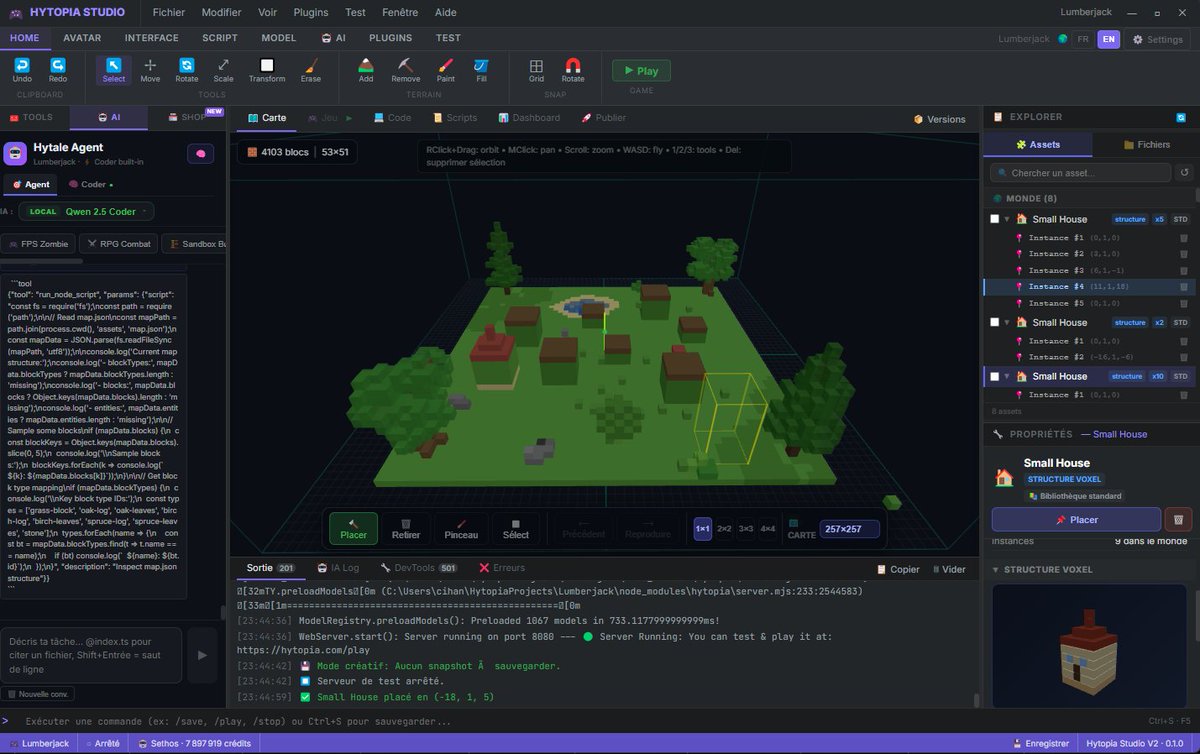Choose the Pinceau brush mode in viewport

coord(461,528)
